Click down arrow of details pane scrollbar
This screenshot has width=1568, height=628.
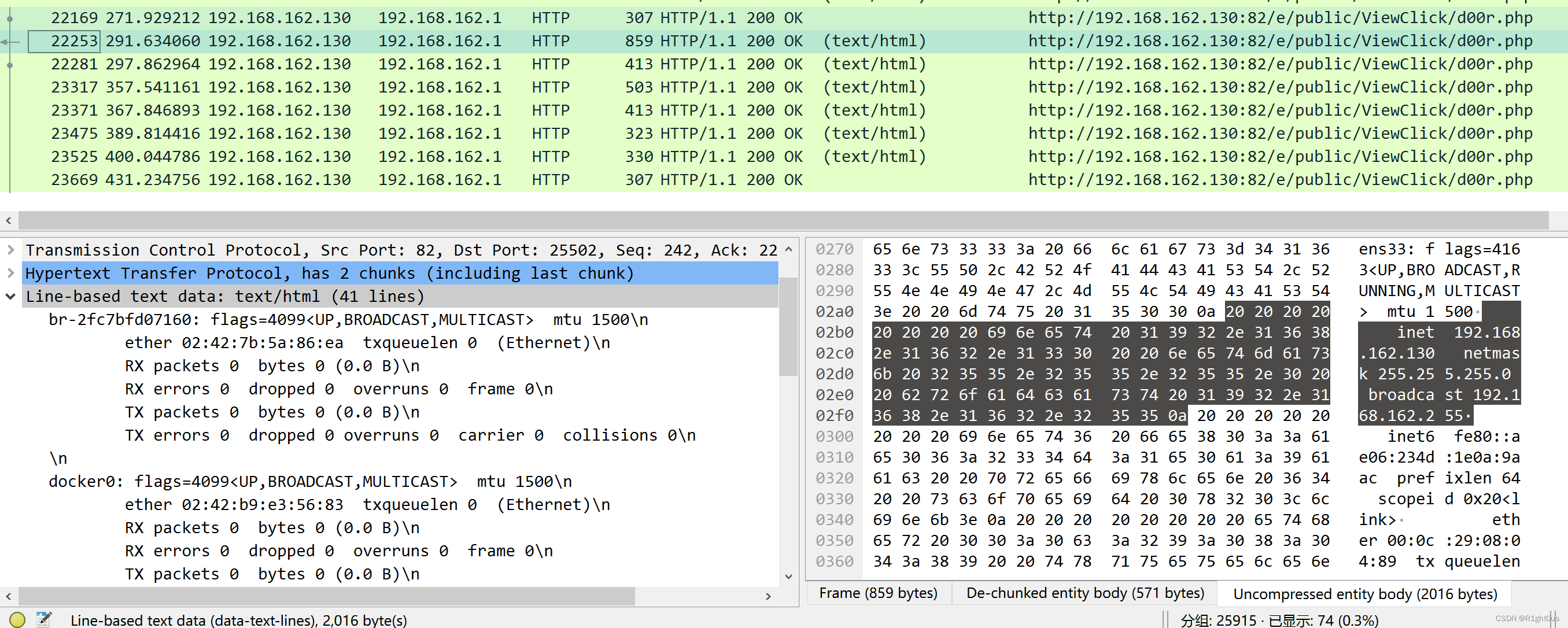click(x=788, y=577)
